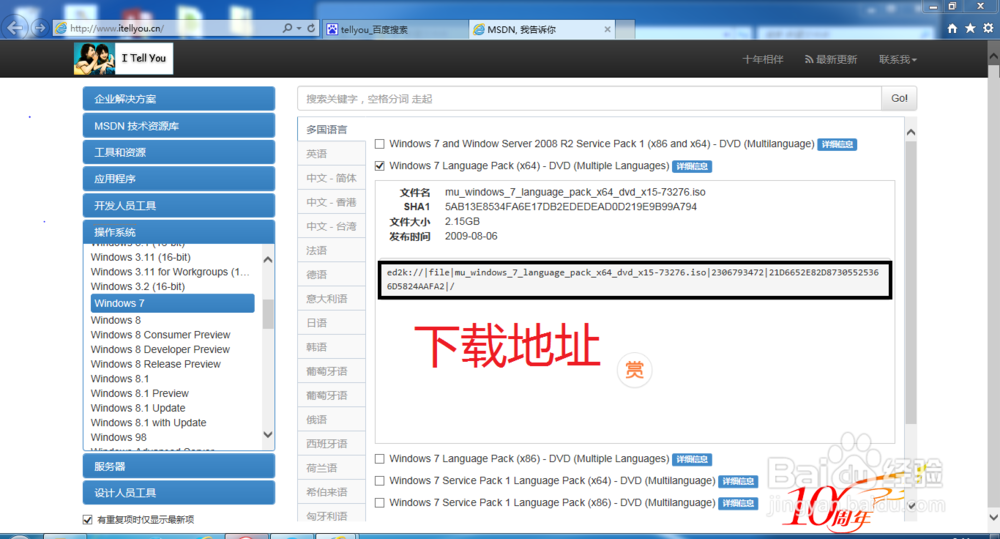Screen dimensions: 1000x539
Task: Click results panel scrollbar up arrow
Action: point(911,133)
